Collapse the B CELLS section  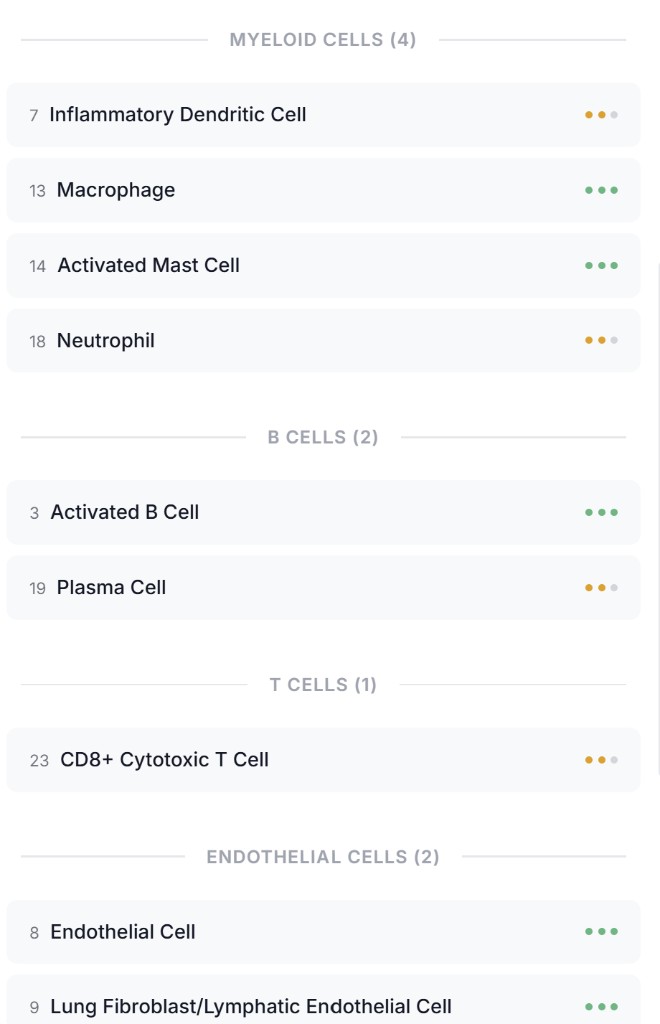322,436
